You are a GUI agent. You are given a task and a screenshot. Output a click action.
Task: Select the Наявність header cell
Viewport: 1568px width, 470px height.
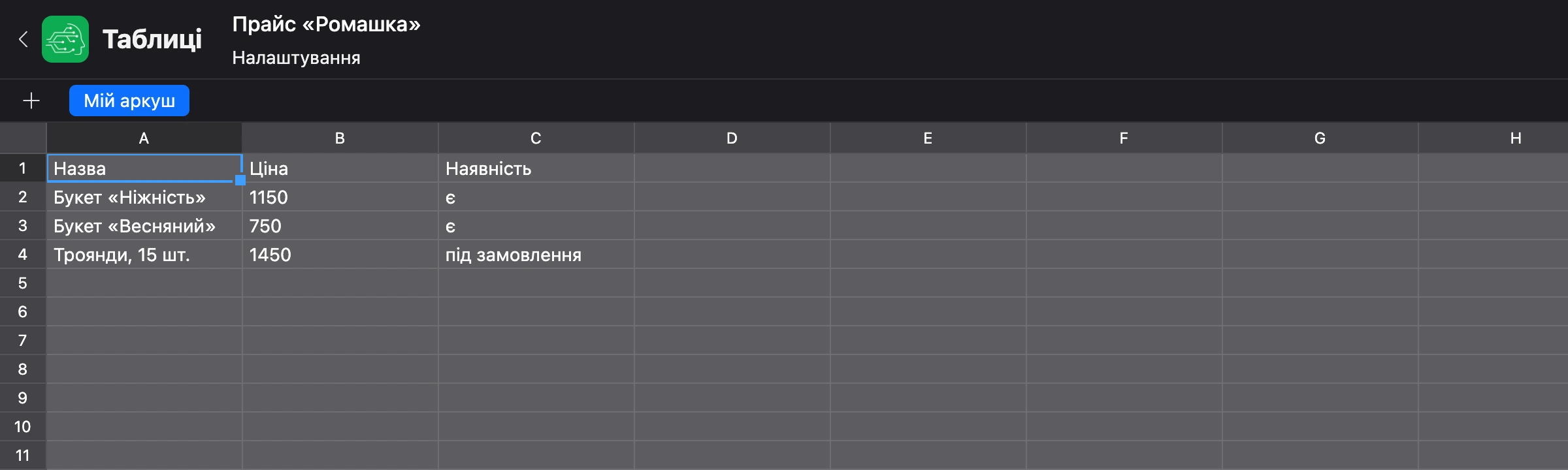pyautogui.click(x=536, y=168)
